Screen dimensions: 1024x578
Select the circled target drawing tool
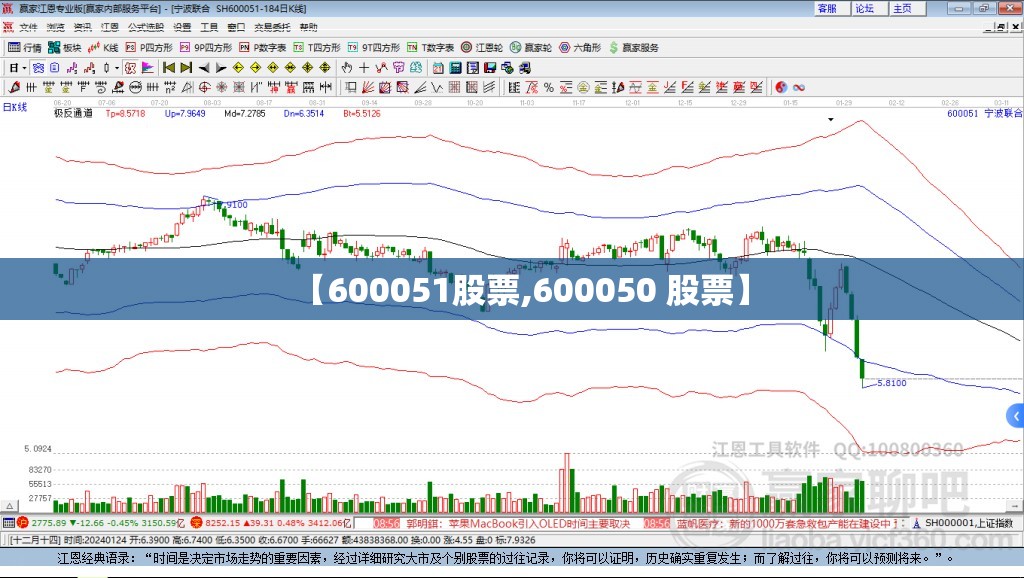click(x=204, y=87)
